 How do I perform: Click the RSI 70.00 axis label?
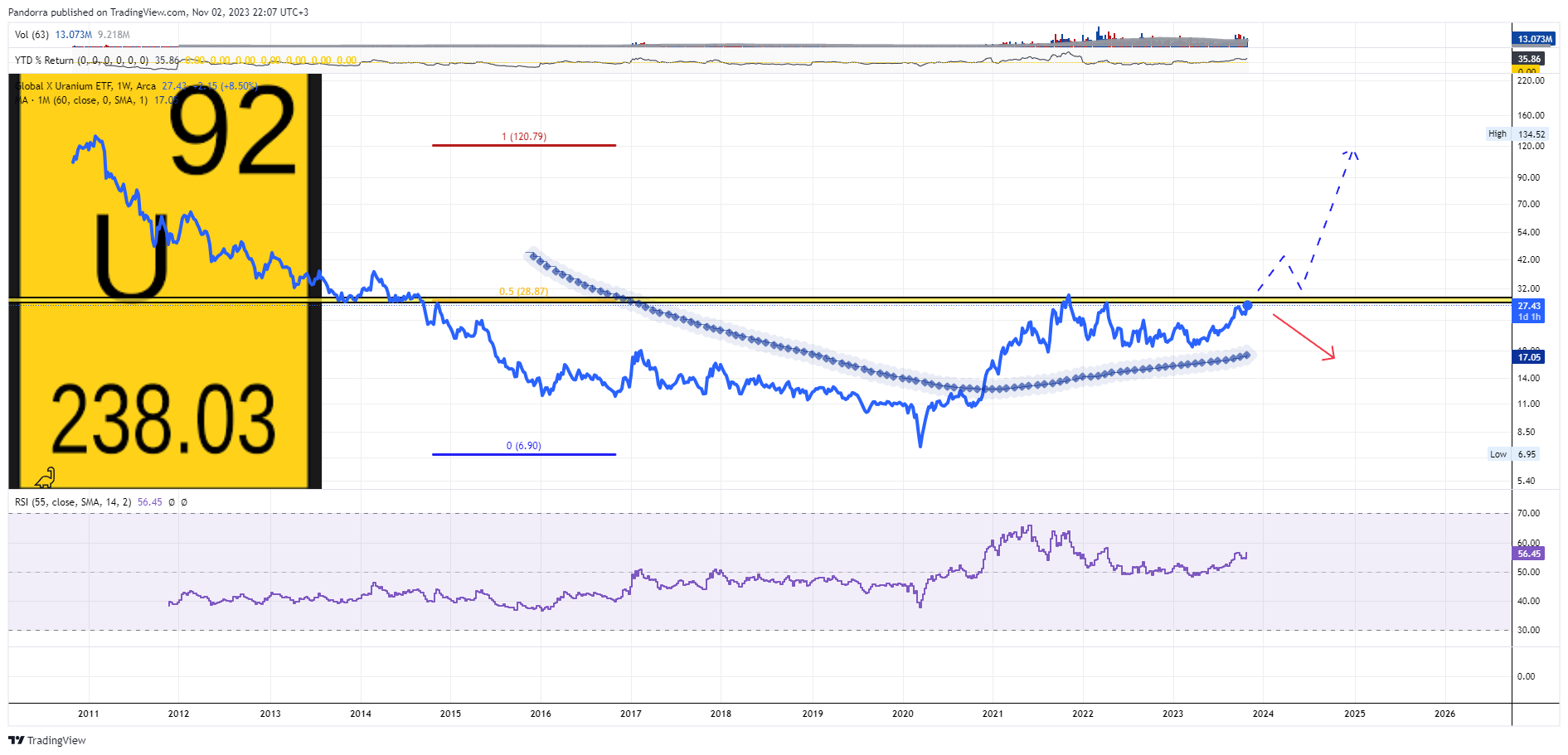point(1528,514)
